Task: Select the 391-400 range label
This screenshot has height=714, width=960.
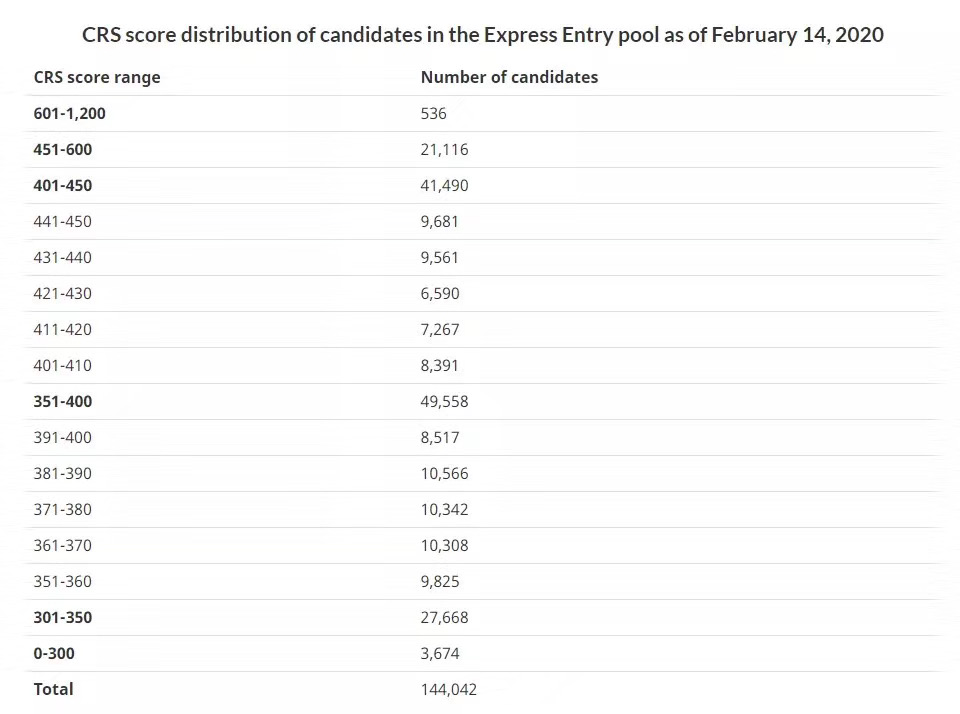Action: [x=62, y=438]
